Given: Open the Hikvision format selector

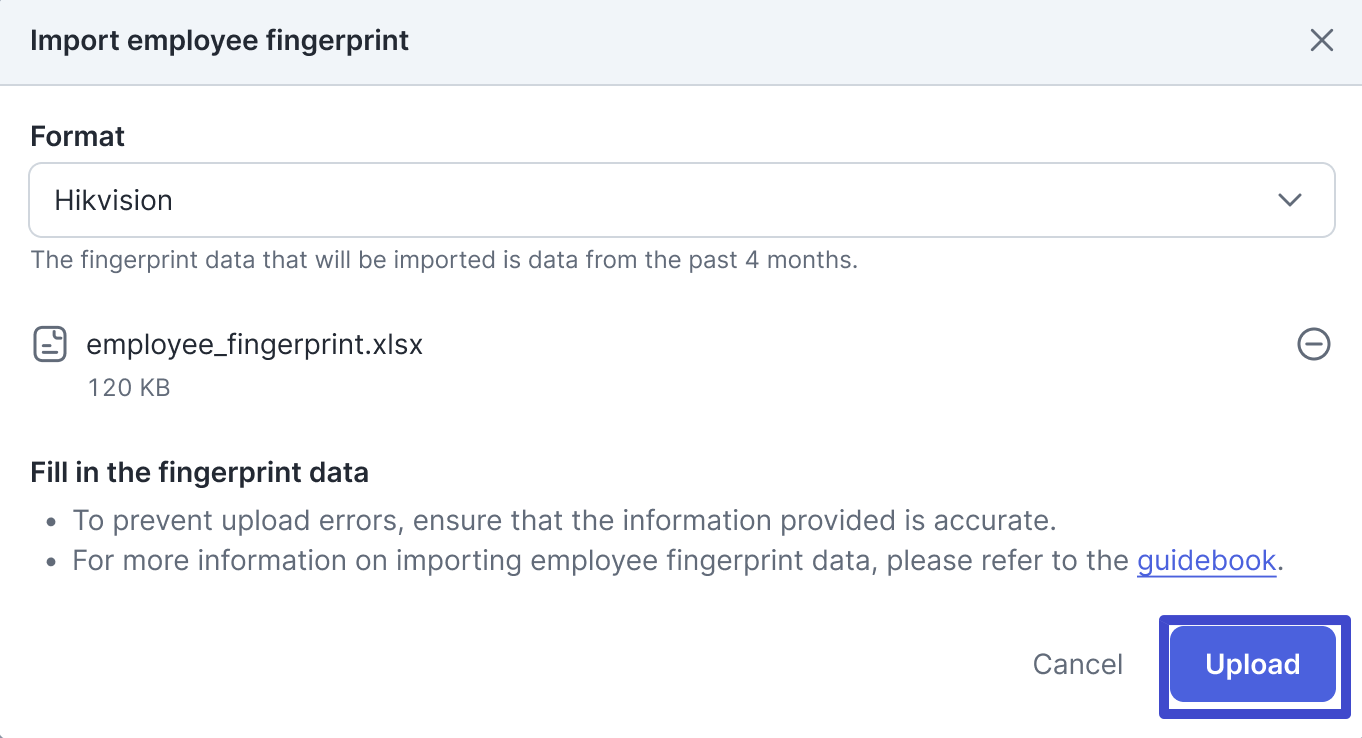Looking at the screenshot, I should click(x=681, y=200).
